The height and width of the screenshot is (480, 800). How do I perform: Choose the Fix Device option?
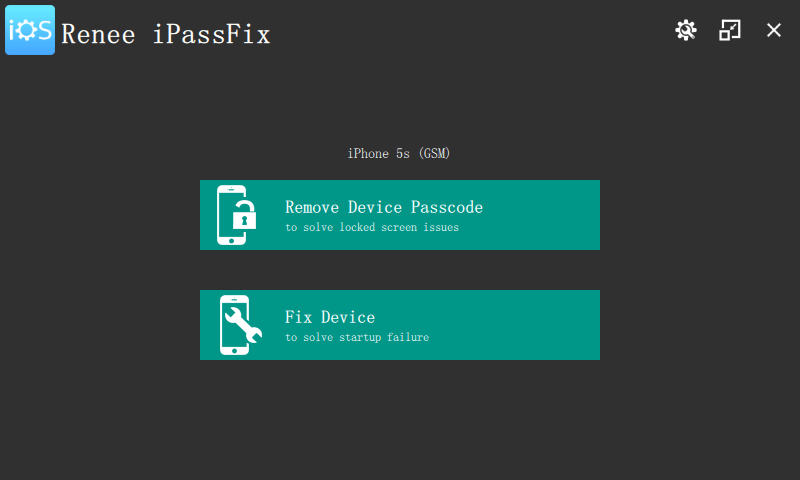click(400, 325)
